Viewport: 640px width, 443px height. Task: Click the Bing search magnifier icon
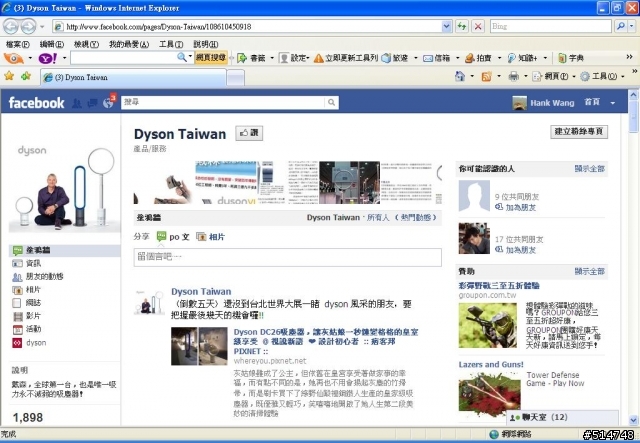coord(621,26)
